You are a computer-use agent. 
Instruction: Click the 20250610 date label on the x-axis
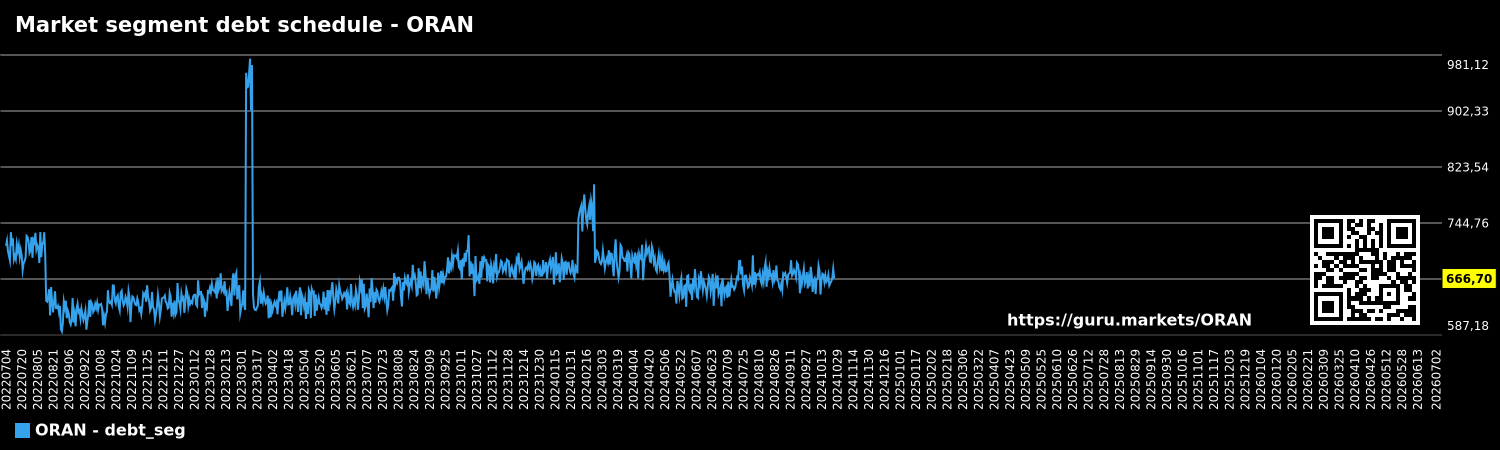coord(1057,378)
